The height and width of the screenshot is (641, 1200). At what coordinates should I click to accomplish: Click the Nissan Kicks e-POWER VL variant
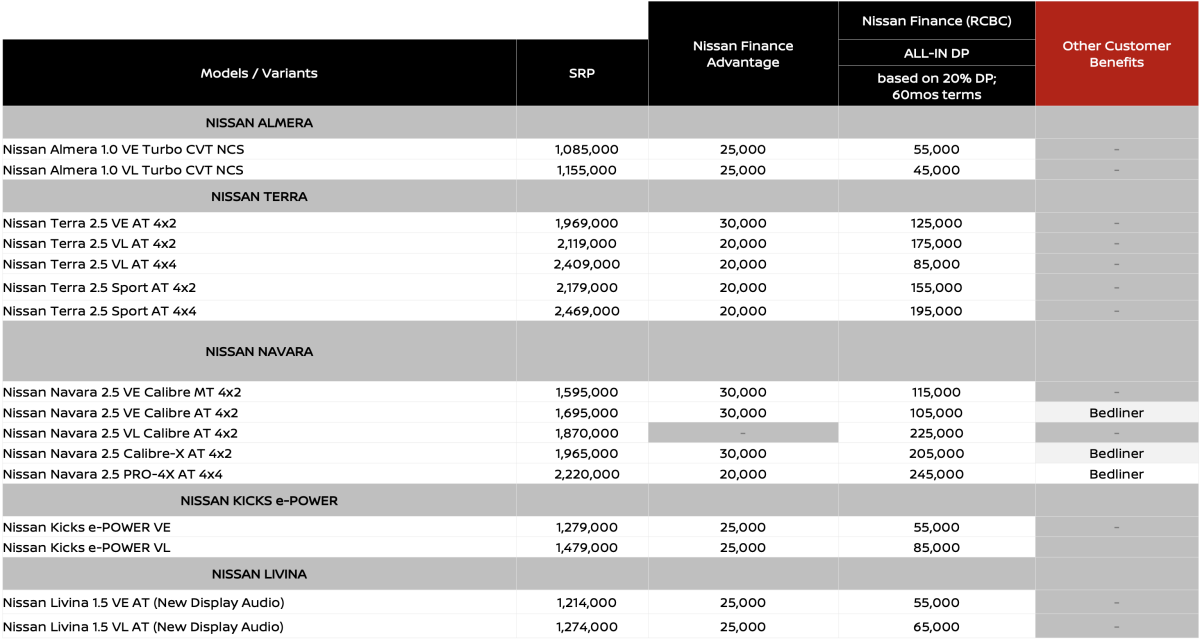pos(87,547)
